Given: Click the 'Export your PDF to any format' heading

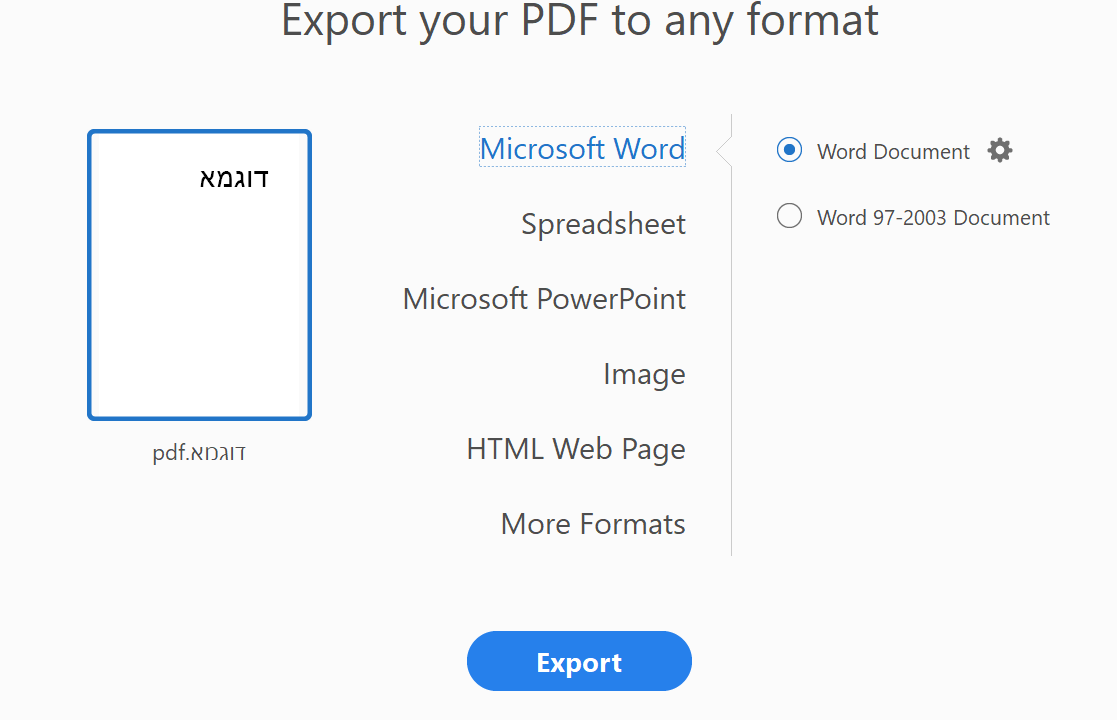Looking at the screenshot, I should [x=580, y=21].
